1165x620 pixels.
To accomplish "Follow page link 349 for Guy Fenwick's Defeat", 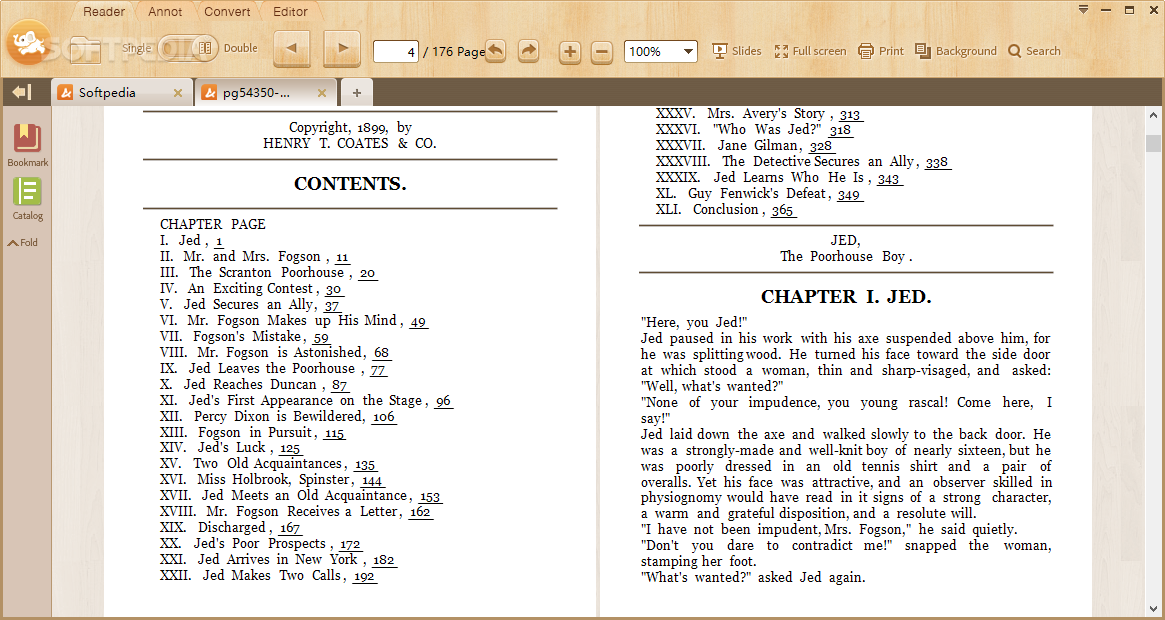I will 848,196.
